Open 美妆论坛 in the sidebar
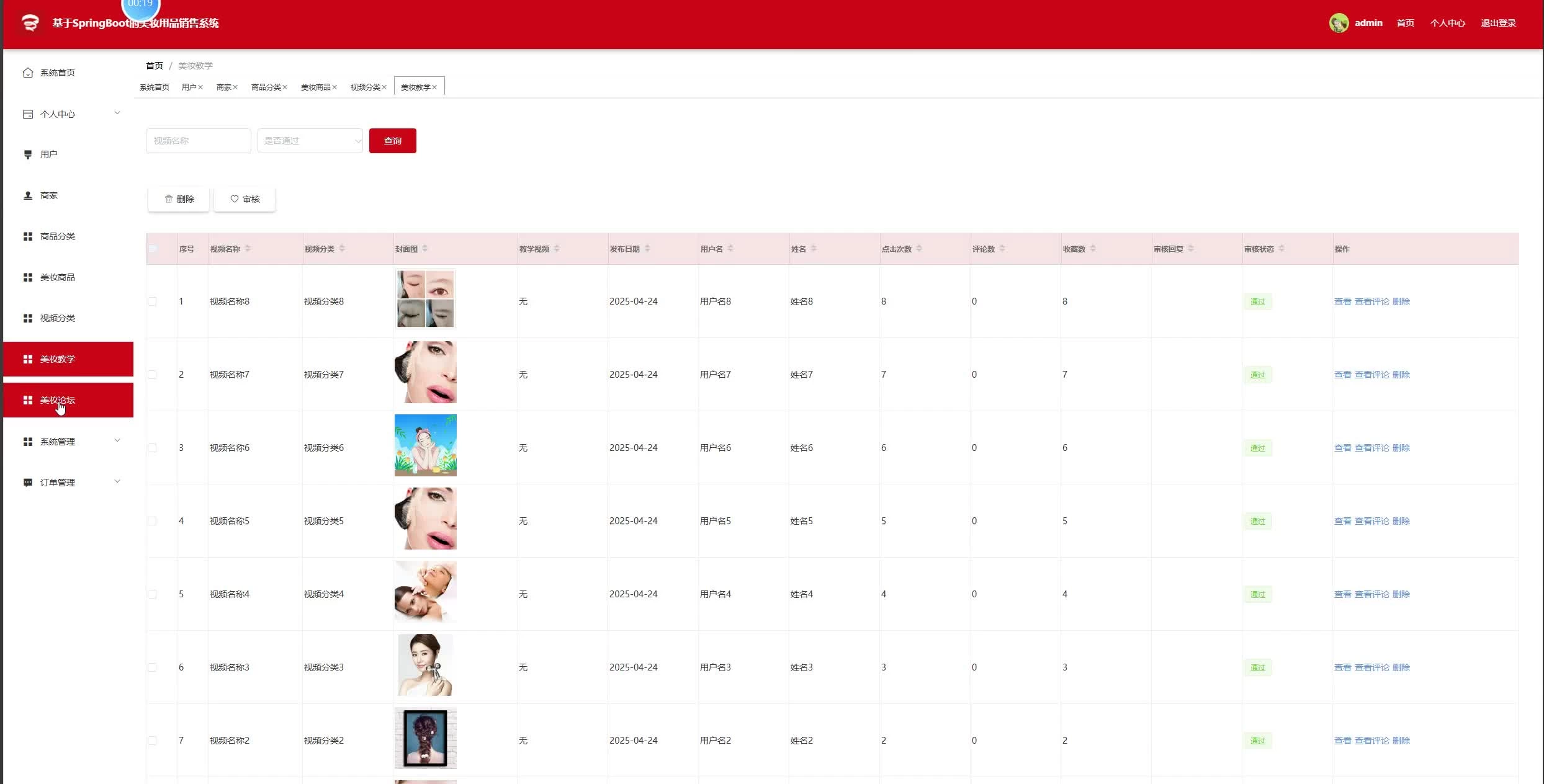1544x784 pixels. [58, 400]
